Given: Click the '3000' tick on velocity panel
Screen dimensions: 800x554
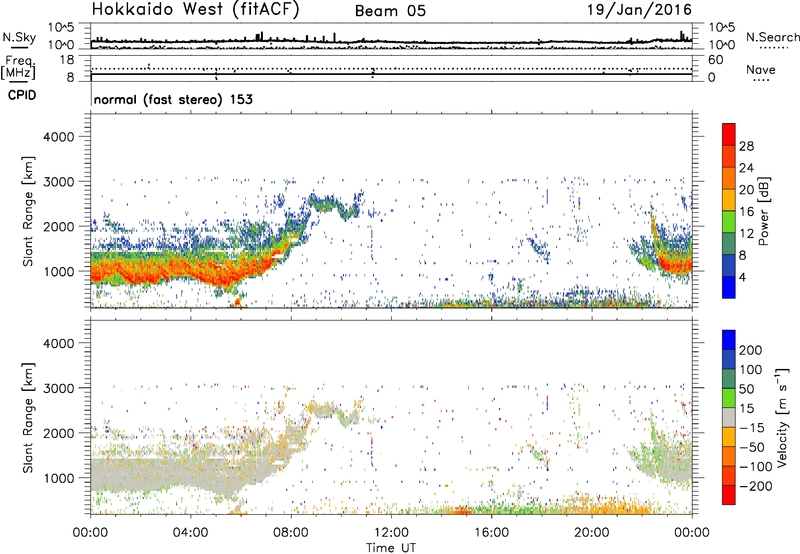Looking at the screenshot, I should [x=58, y=388].
